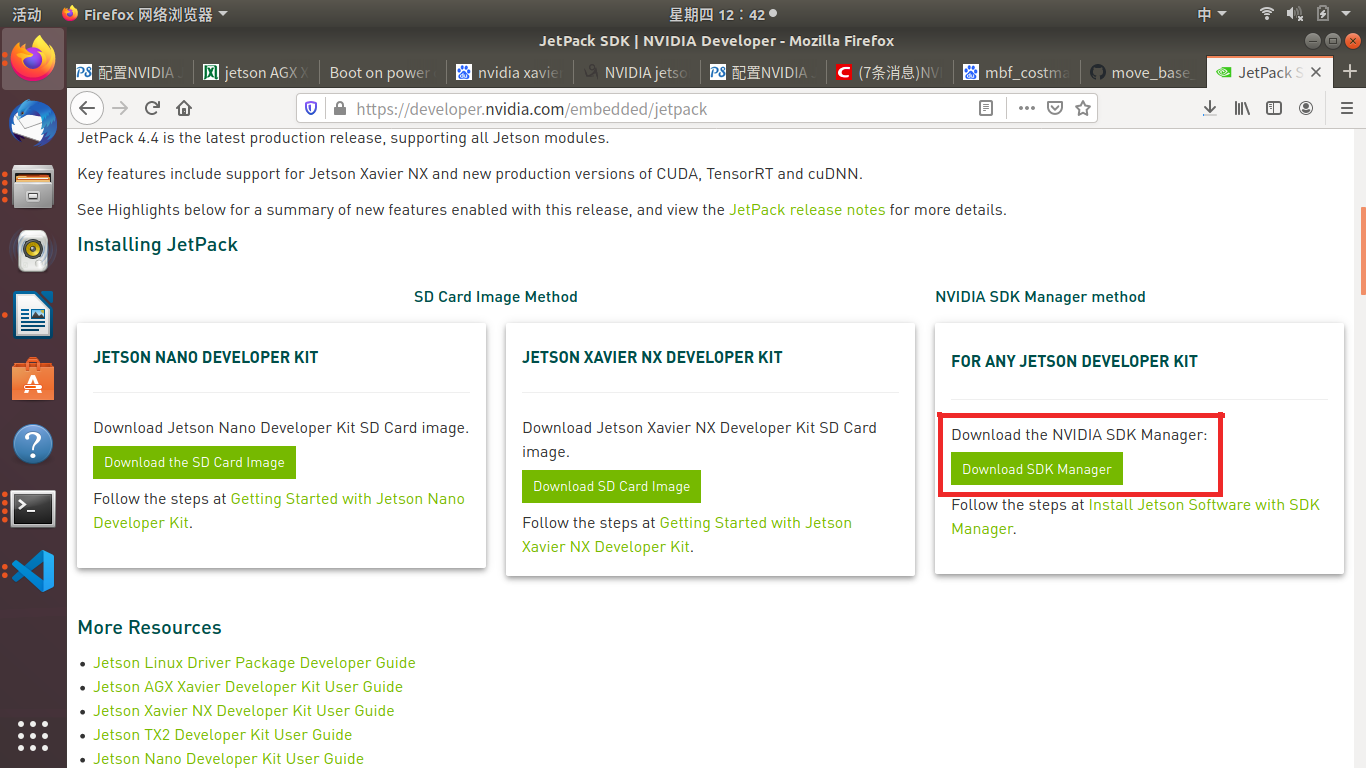Open Firefox hamburger menu
This screenshot has width=1366, height=768.
pos(1346,108)
